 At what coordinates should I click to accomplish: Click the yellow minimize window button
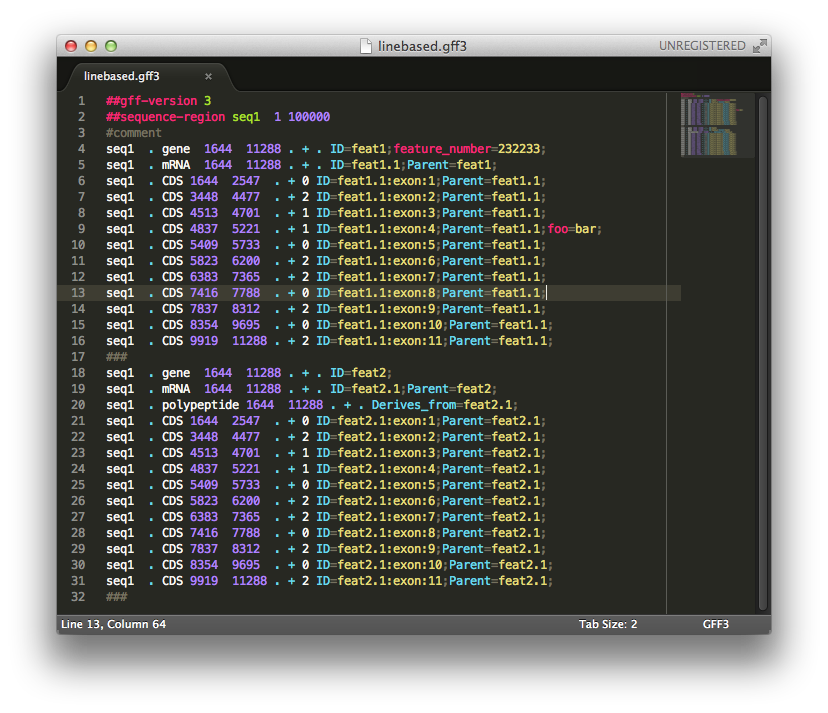(91, 46)
